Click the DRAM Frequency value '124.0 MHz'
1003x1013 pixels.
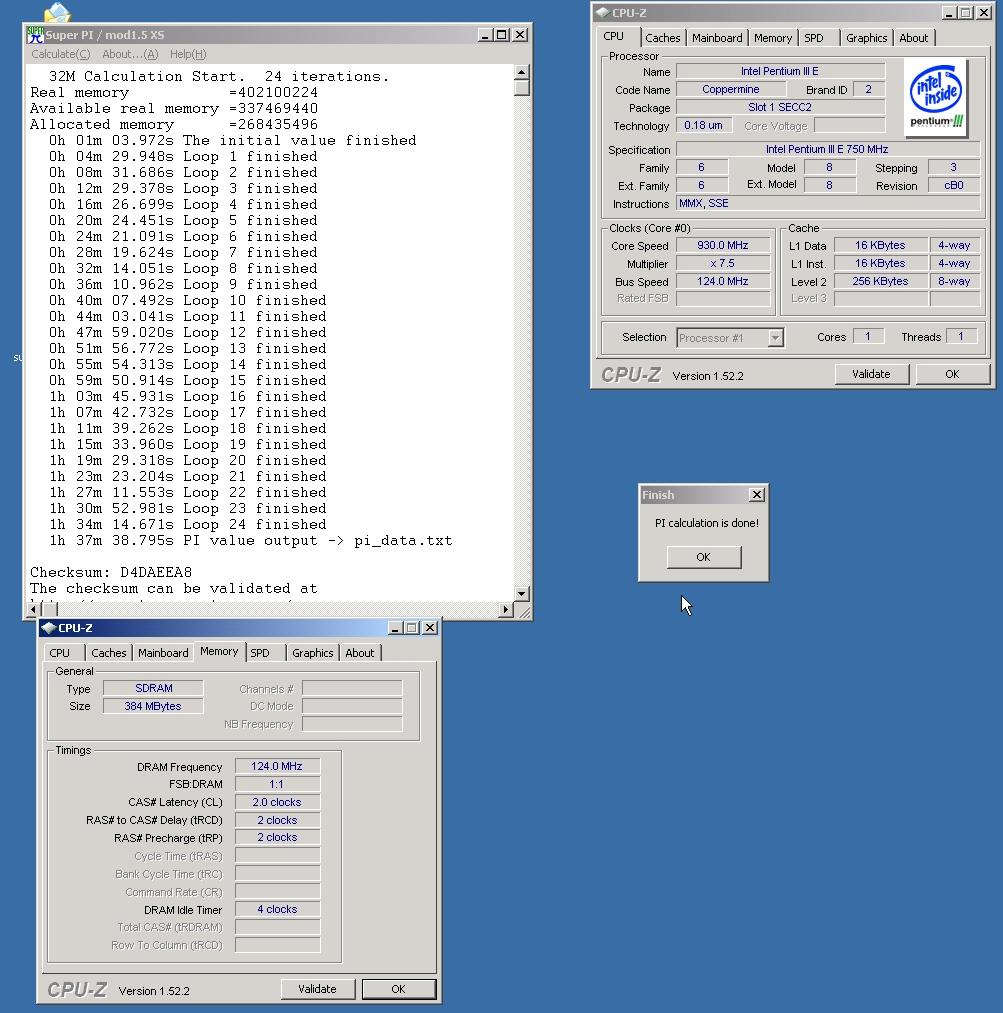point(277,766)
